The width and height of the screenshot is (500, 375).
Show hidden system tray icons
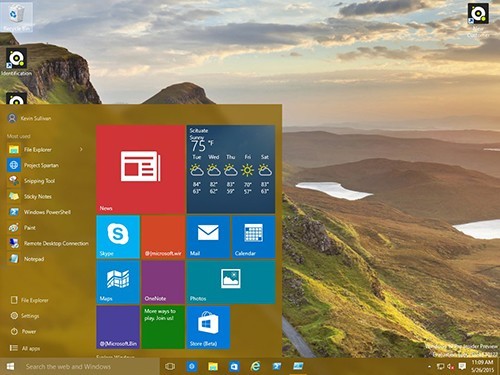coord(429,367)
